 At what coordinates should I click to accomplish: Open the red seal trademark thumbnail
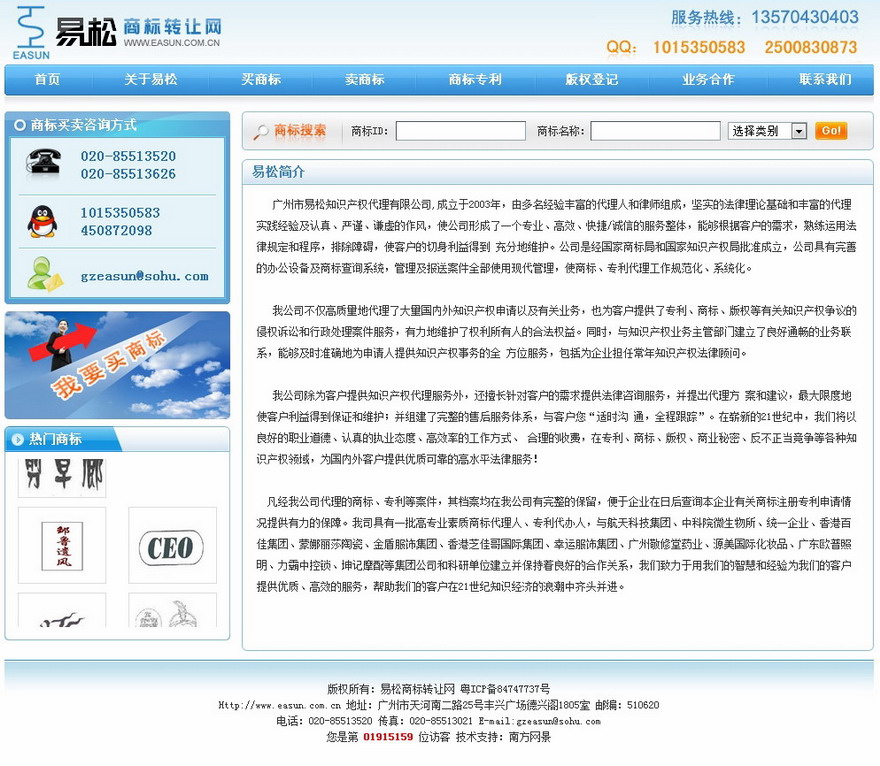(x=62, y=545)
